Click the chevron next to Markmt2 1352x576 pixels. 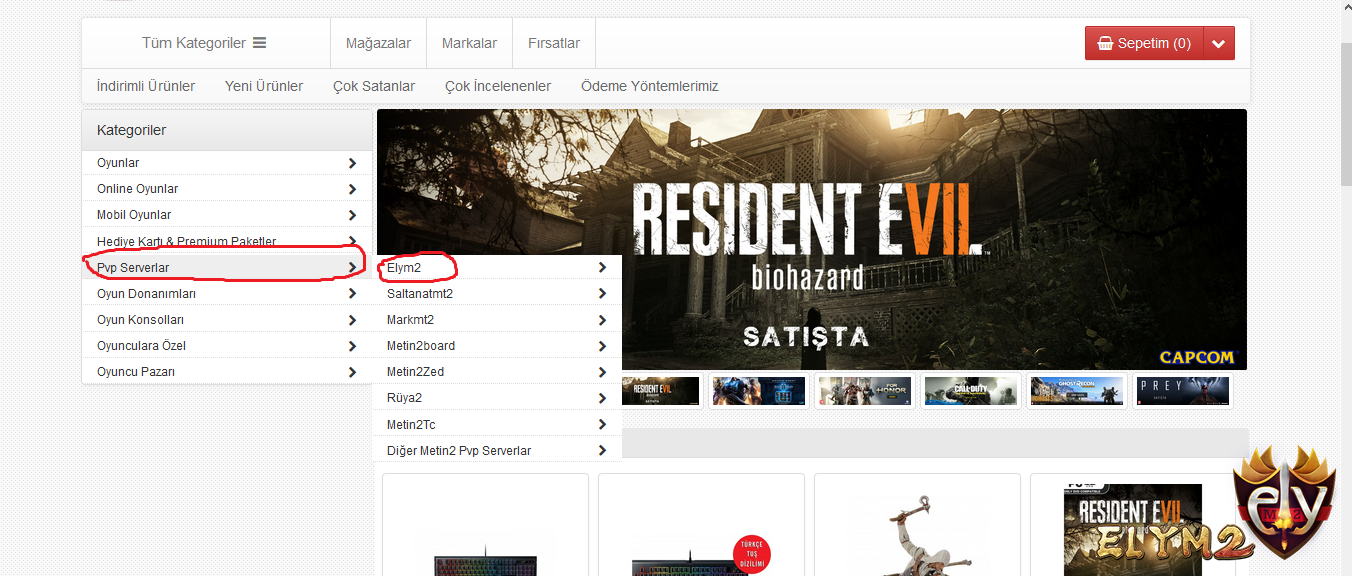click(602, 319)
